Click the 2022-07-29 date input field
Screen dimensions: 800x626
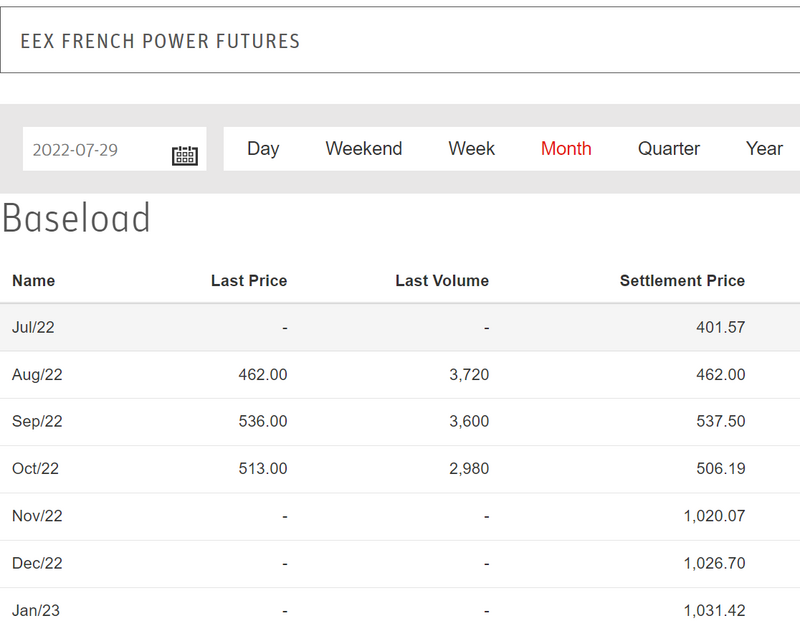[x=92, y=150]
